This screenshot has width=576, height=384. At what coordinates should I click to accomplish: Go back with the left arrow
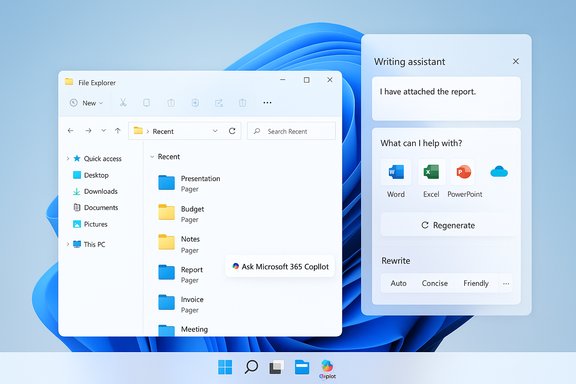(71, 131)
